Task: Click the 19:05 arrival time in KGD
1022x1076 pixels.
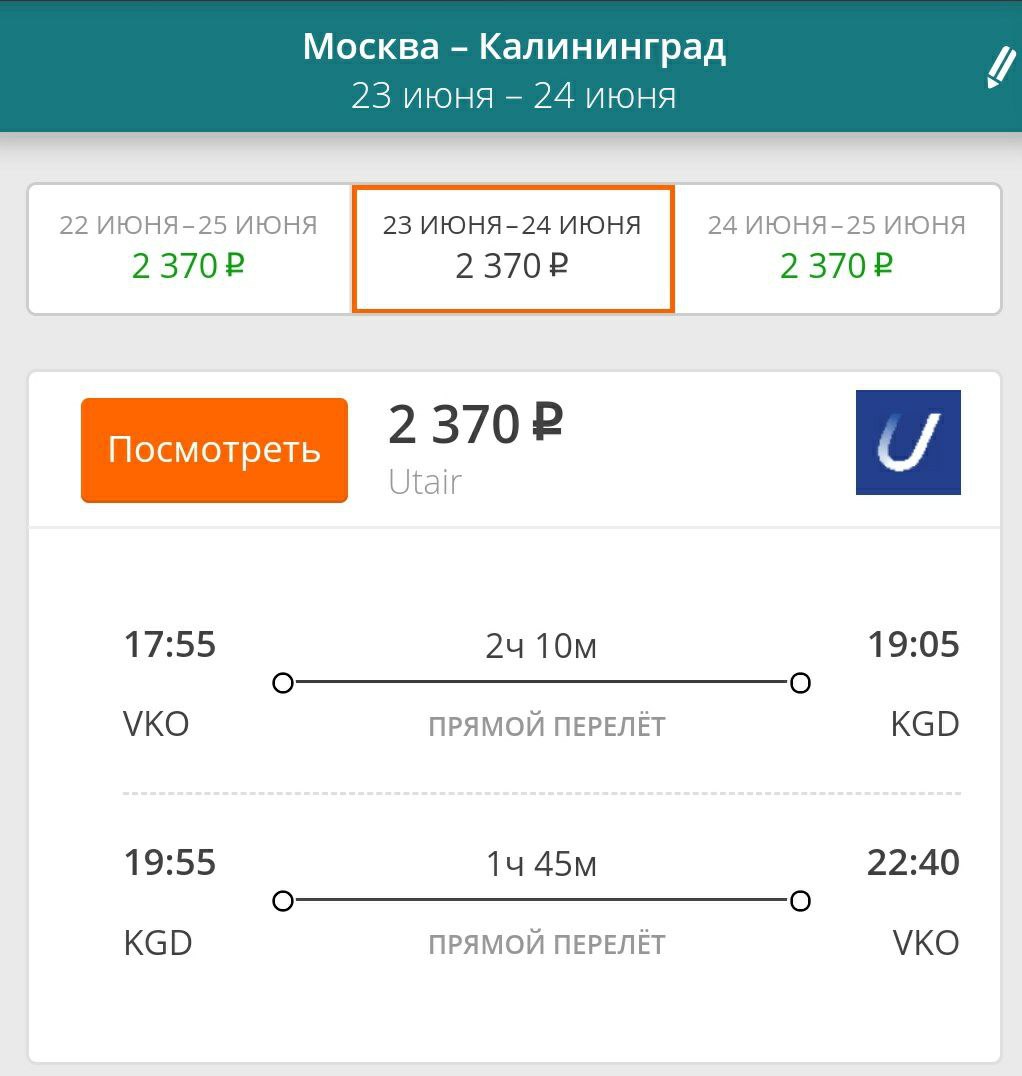Action: (913, 645)
